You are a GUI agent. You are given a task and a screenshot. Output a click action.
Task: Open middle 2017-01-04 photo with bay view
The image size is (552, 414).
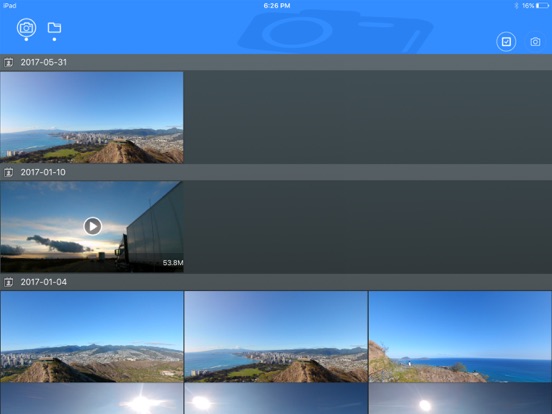(x=276, y=337)
